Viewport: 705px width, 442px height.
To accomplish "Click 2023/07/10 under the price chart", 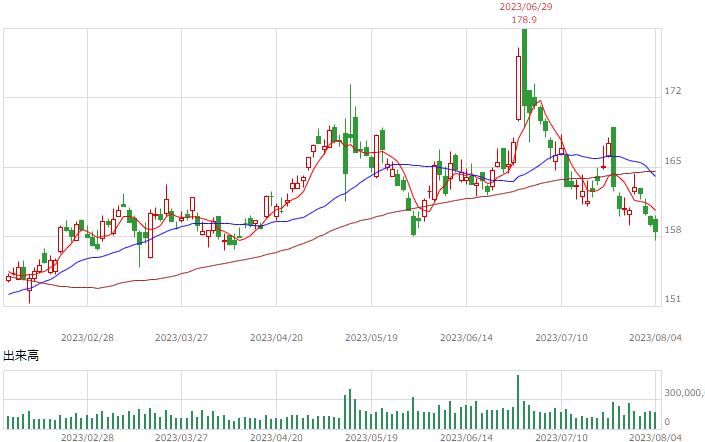I will [x=562, y=338].
